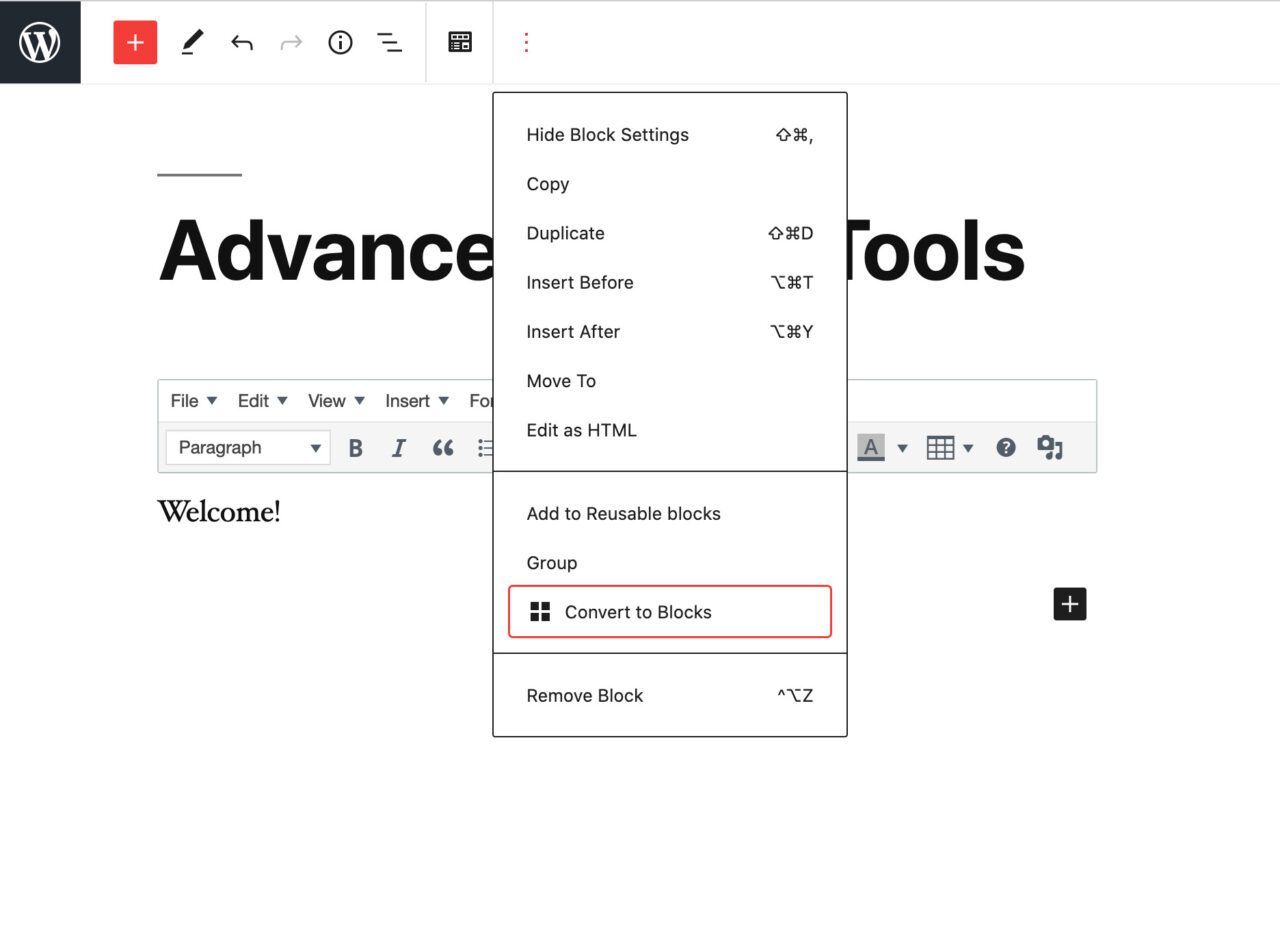Insert a table using the table icon
Screen dimensions: 1280x933
point(941,447)
